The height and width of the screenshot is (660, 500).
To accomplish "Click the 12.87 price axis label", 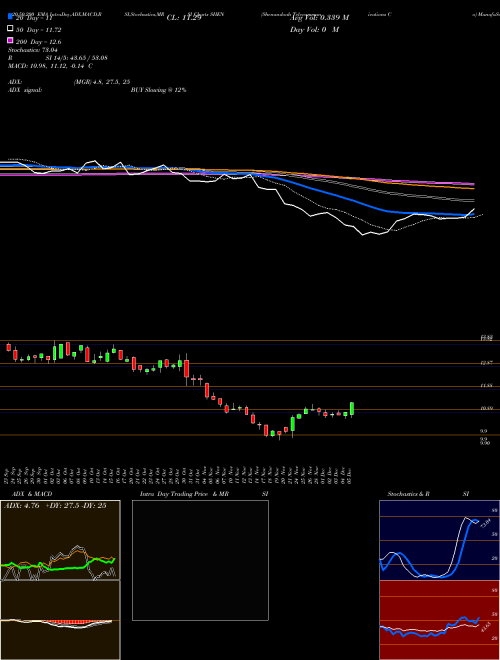I will [x=487, y=362].
